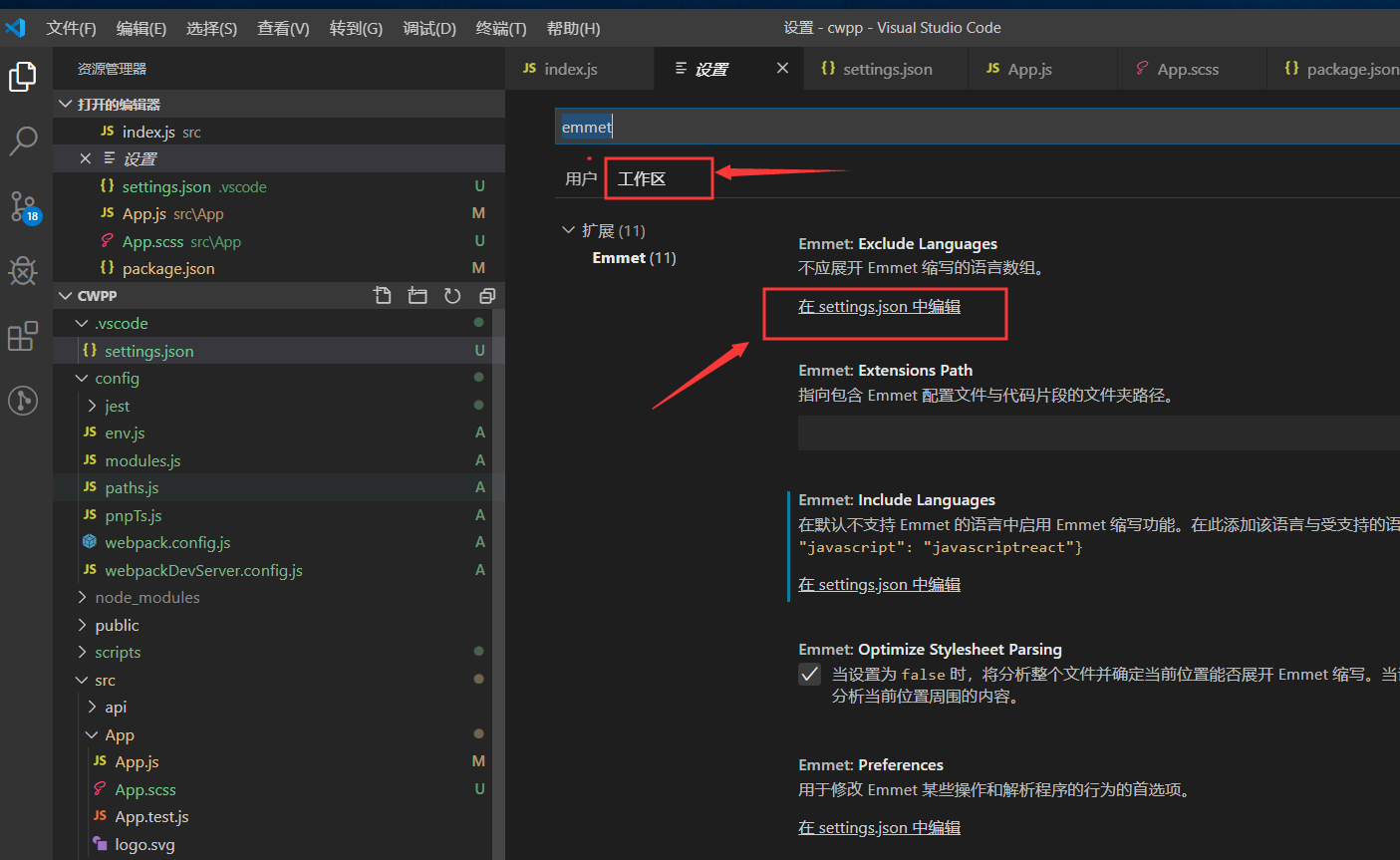Expand the node_modules folder
The width and height of the screenshot is (1400, 860).
[82, 597]
